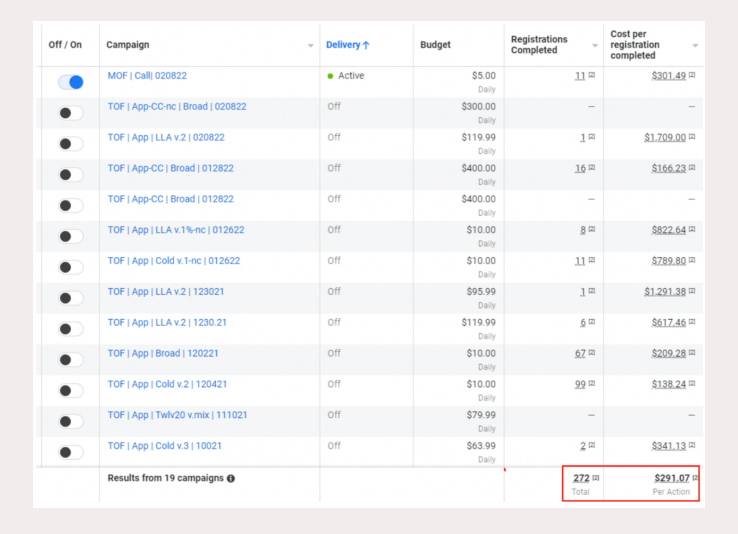738x534 pixels.
Task: Click attribution icon beside 67 registrations
Action: coord(592,353)
